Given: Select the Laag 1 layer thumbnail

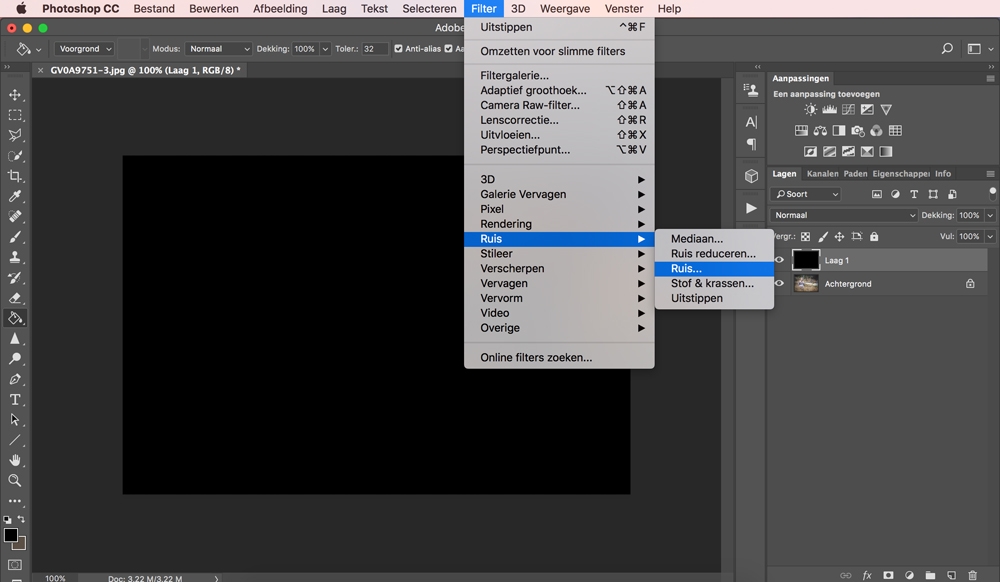Looking at the screenshot, I should point(805,259).
